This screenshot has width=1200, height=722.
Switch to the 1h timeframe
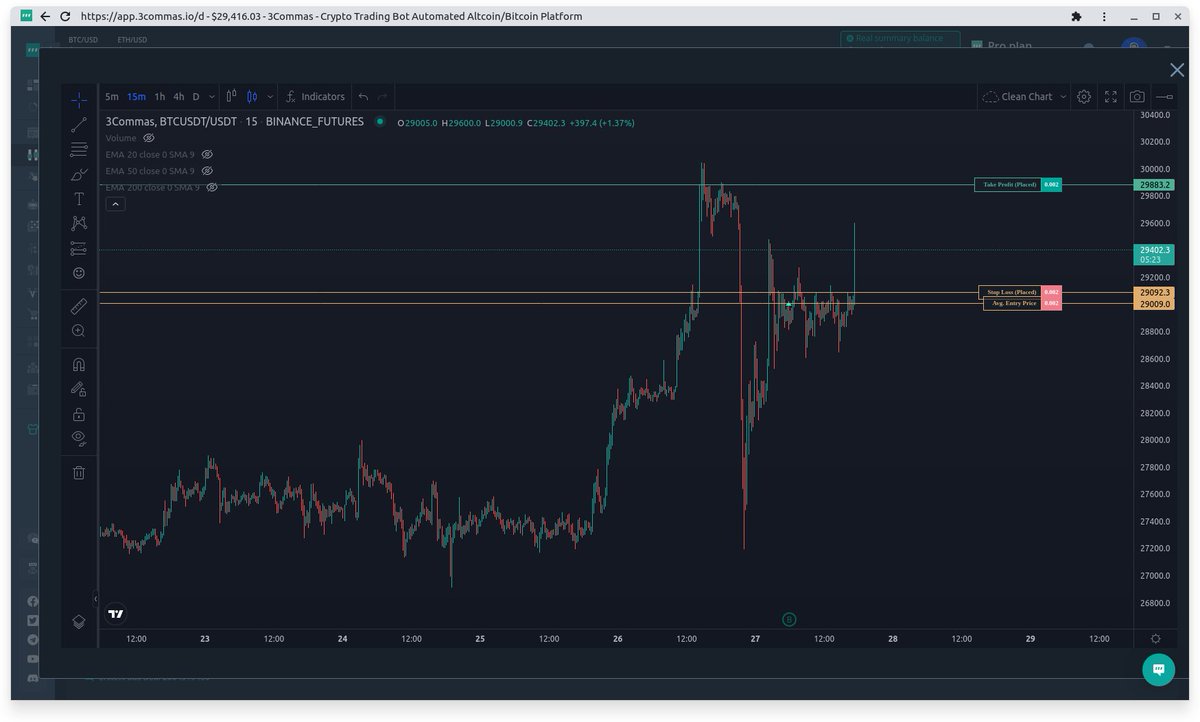(x=160, y=97)
